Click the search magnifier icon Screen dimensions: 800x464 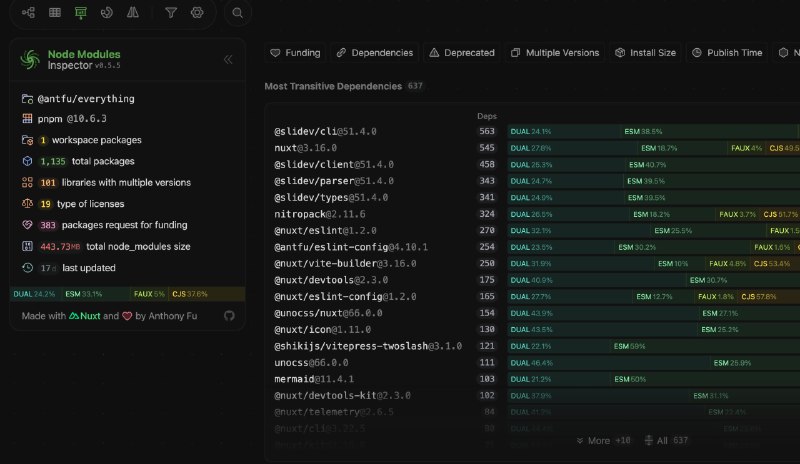237,13
